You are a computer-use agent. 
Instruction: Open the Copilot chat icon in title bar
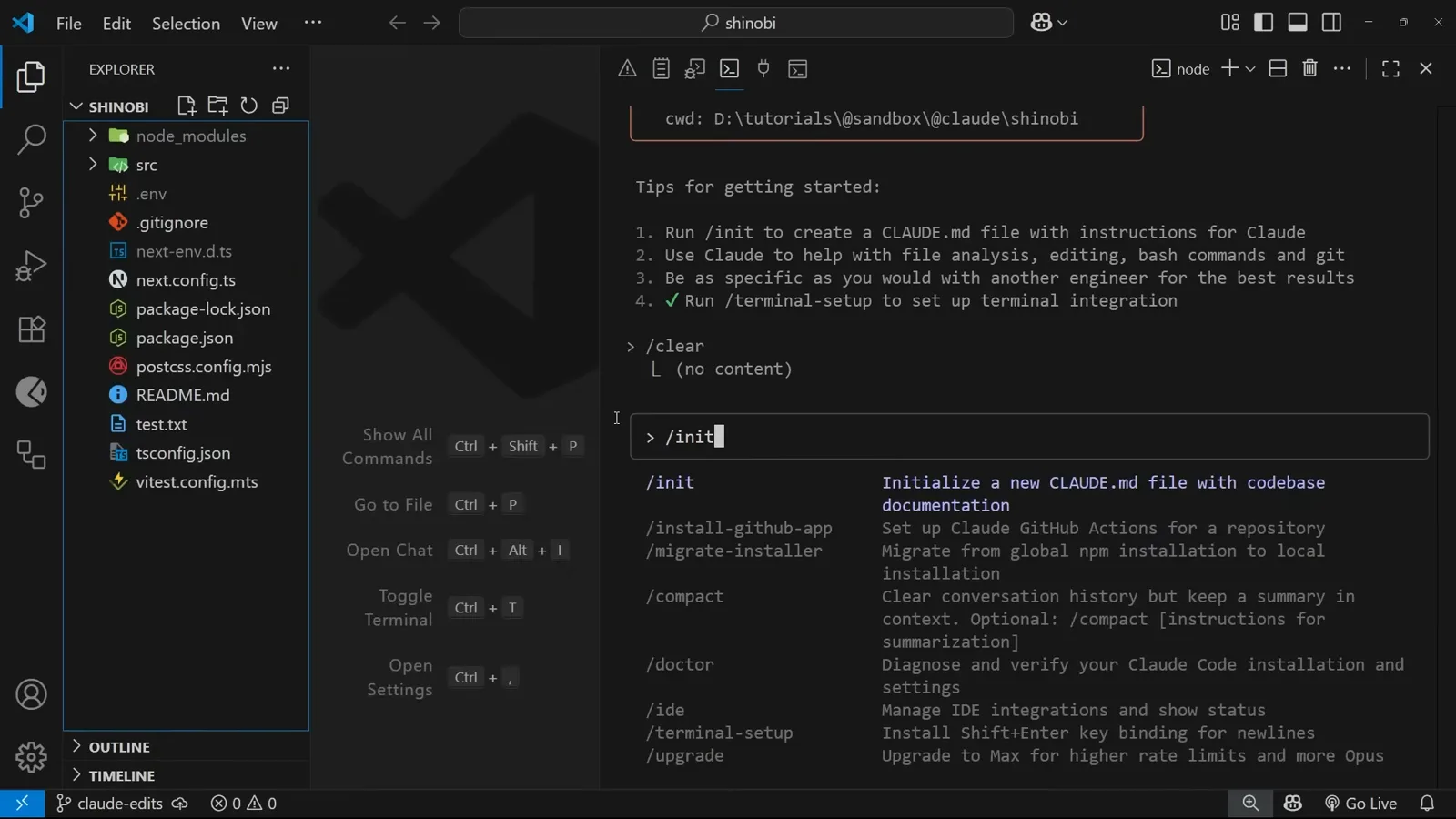[1041, 23]
